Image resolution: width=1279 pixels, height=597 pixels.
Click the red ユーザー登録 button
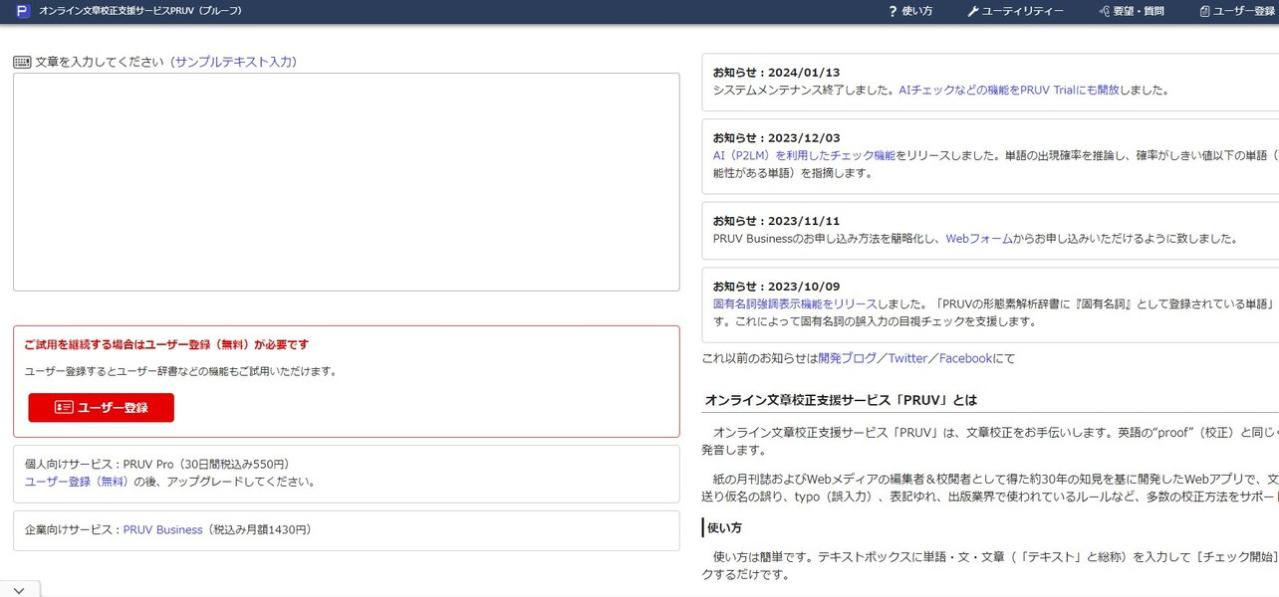point(101,407)
